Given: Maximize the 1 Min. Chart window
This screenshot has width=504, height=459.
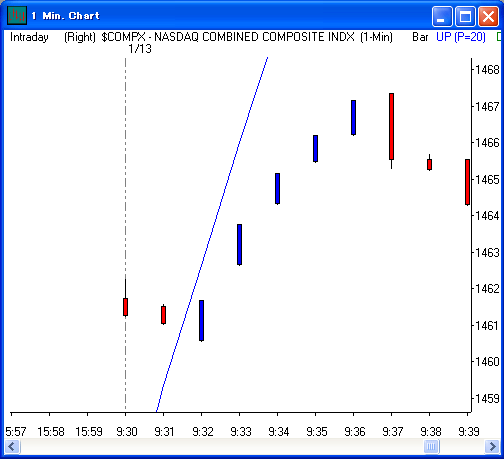Looking at the screenshot, I should [x=465, y=16].
